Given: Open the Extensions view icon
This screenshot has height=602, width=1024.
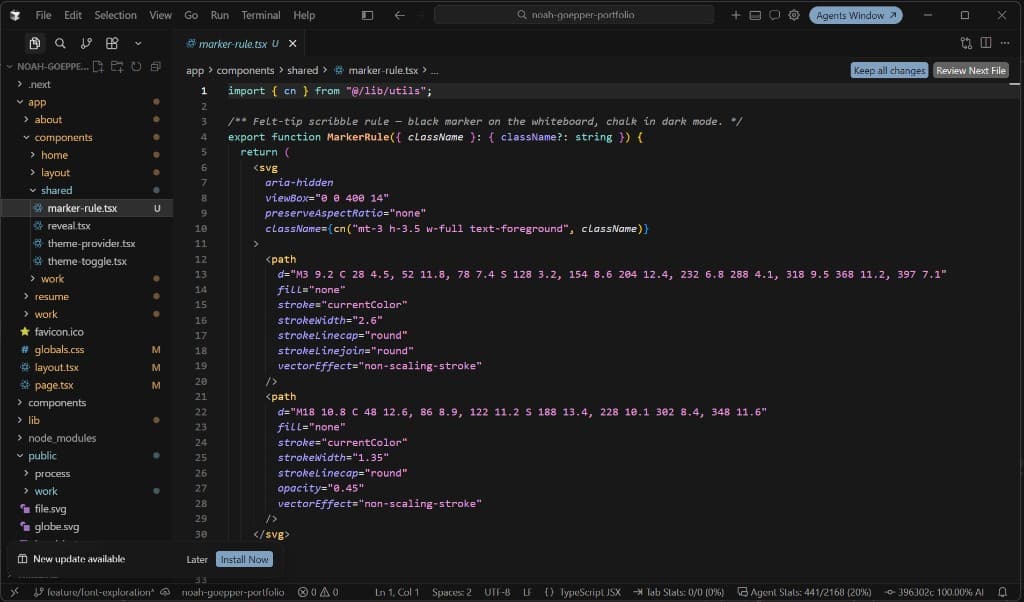Looking at the screenshot, I should (x=112, y=43).
